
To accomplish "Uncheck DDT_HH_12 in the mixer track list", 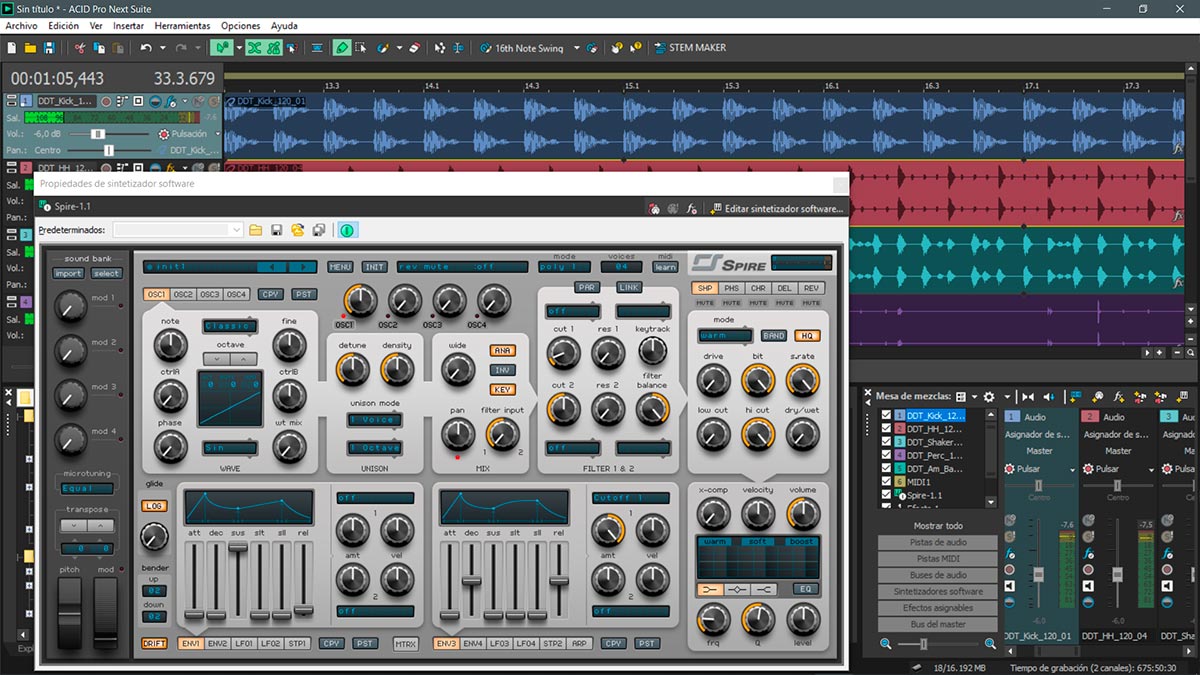I will 885,428.
